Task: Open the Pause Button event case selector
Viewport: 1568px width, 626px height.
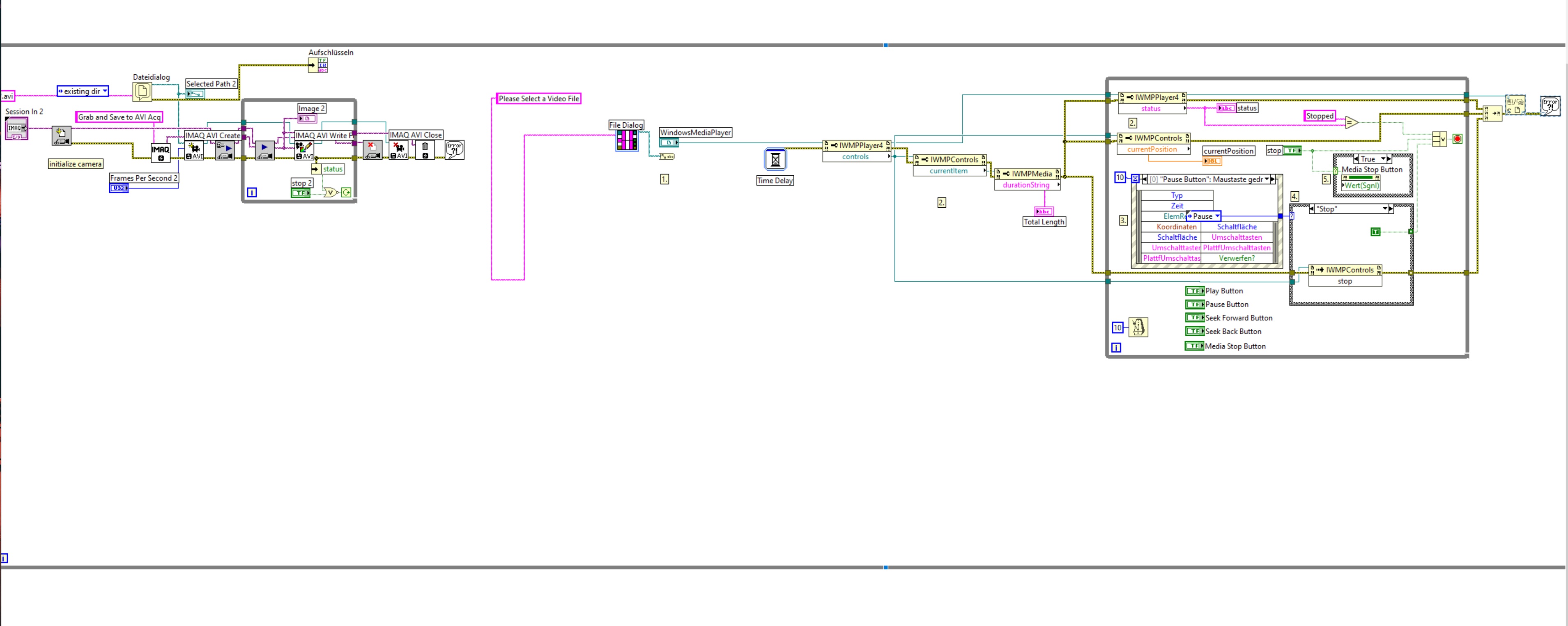Action: pos(1267,179)
